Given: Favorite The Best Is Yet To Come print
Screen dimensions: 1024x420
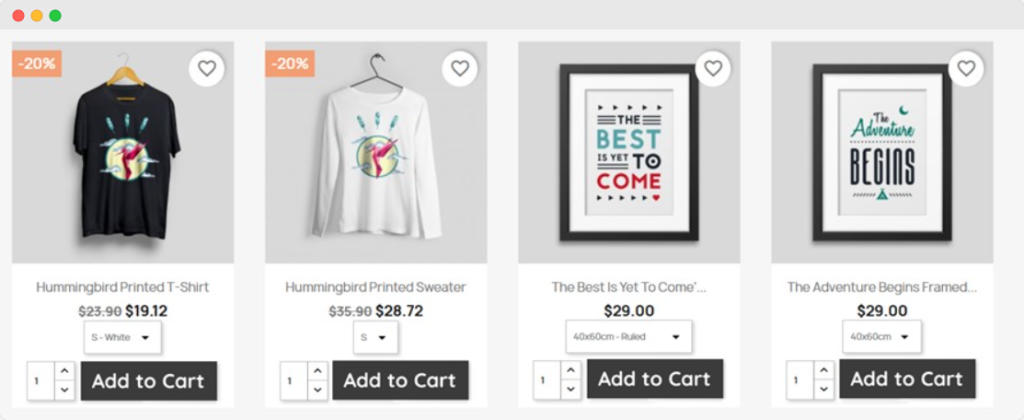Looking at the screenshot, I should (x=713, y=69).
